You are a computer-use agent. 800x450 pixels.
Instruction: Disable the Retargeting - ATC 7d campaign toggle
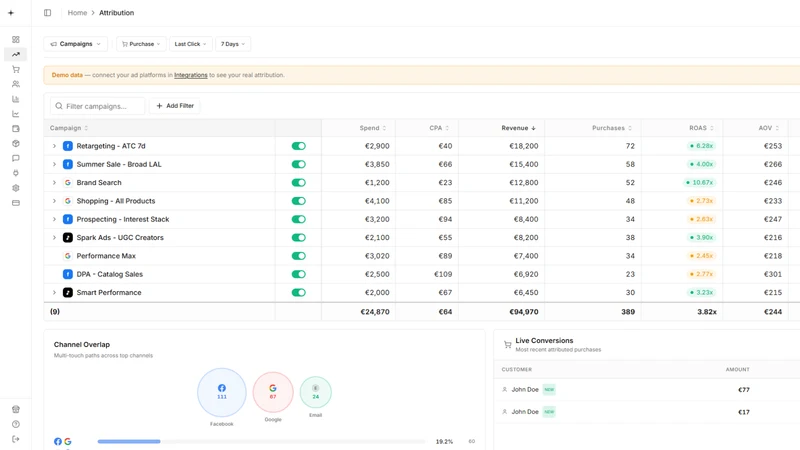tap(298, 146)
